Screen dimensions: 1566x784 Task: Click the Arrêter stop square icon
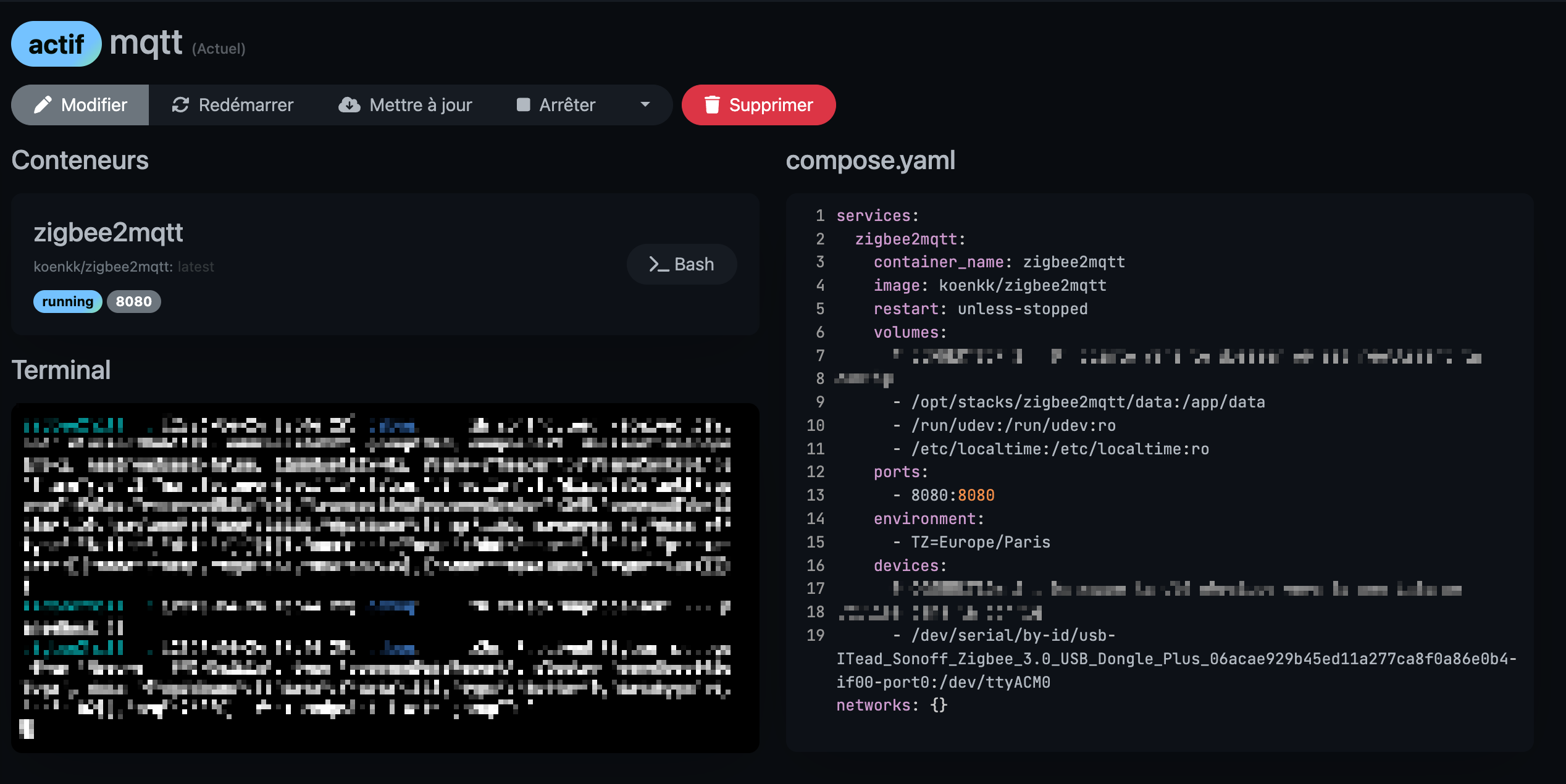point(524,105)
